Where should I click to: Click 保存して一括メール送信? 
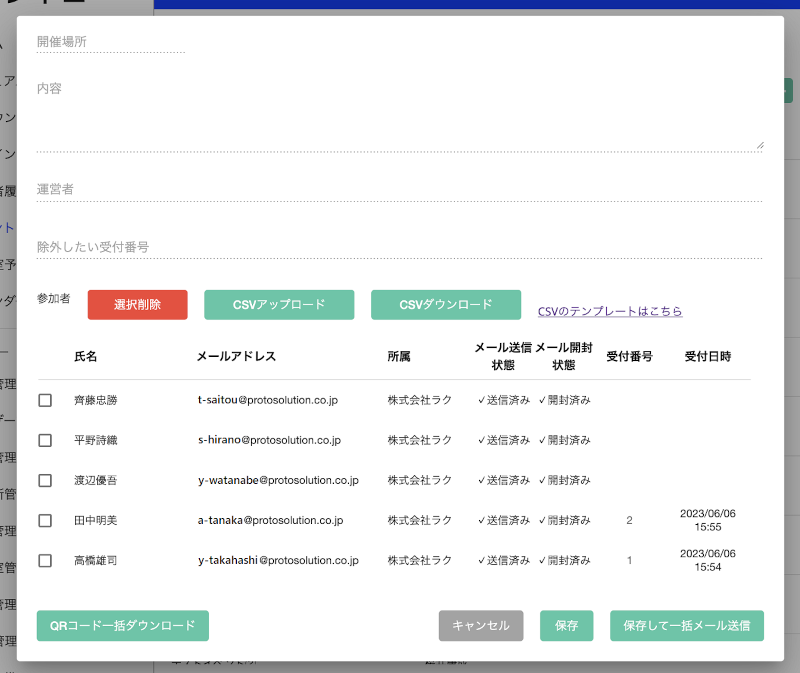[x=687, y=626]
